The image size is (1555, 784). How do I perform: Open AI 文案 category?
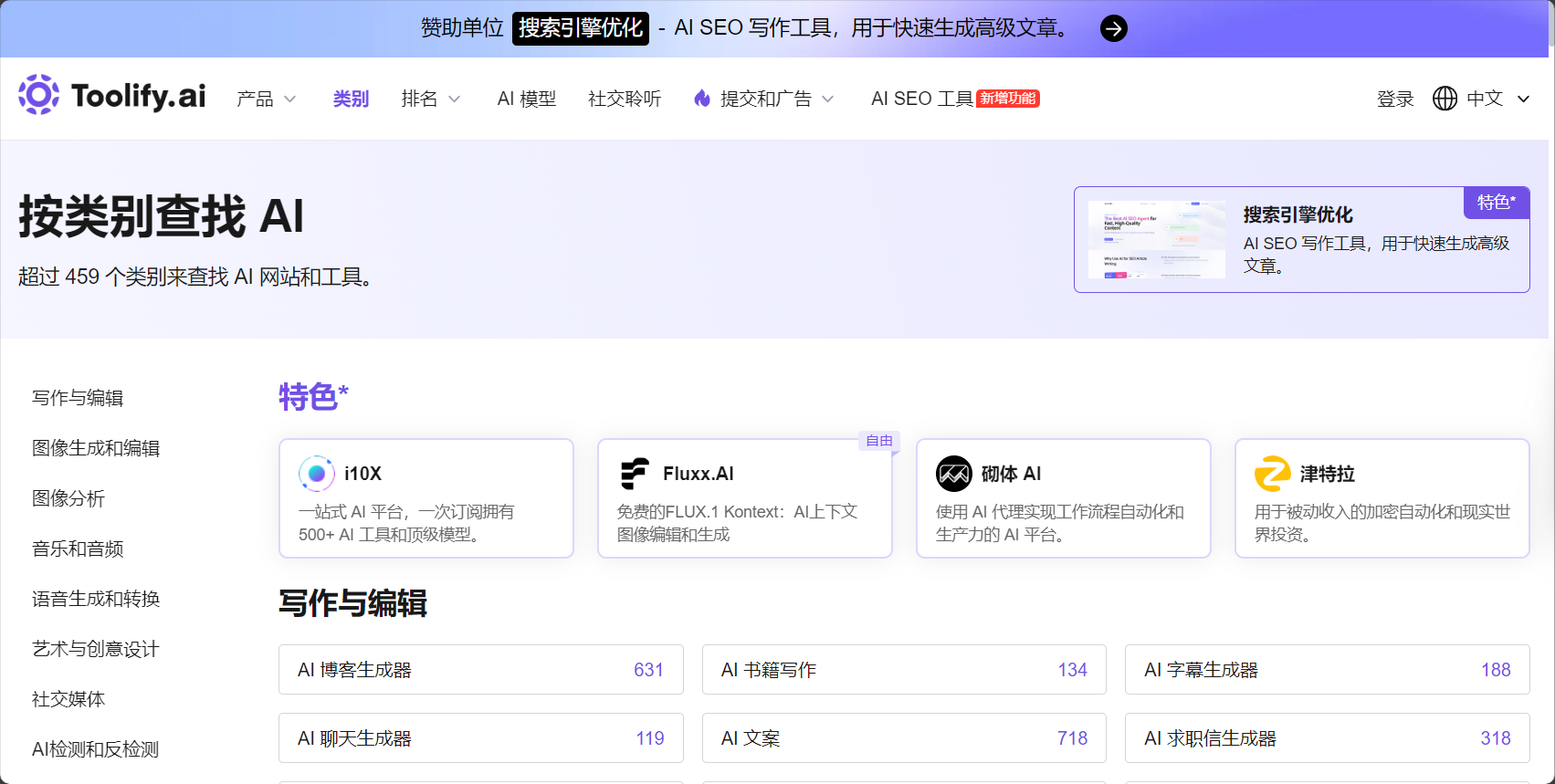904,738
